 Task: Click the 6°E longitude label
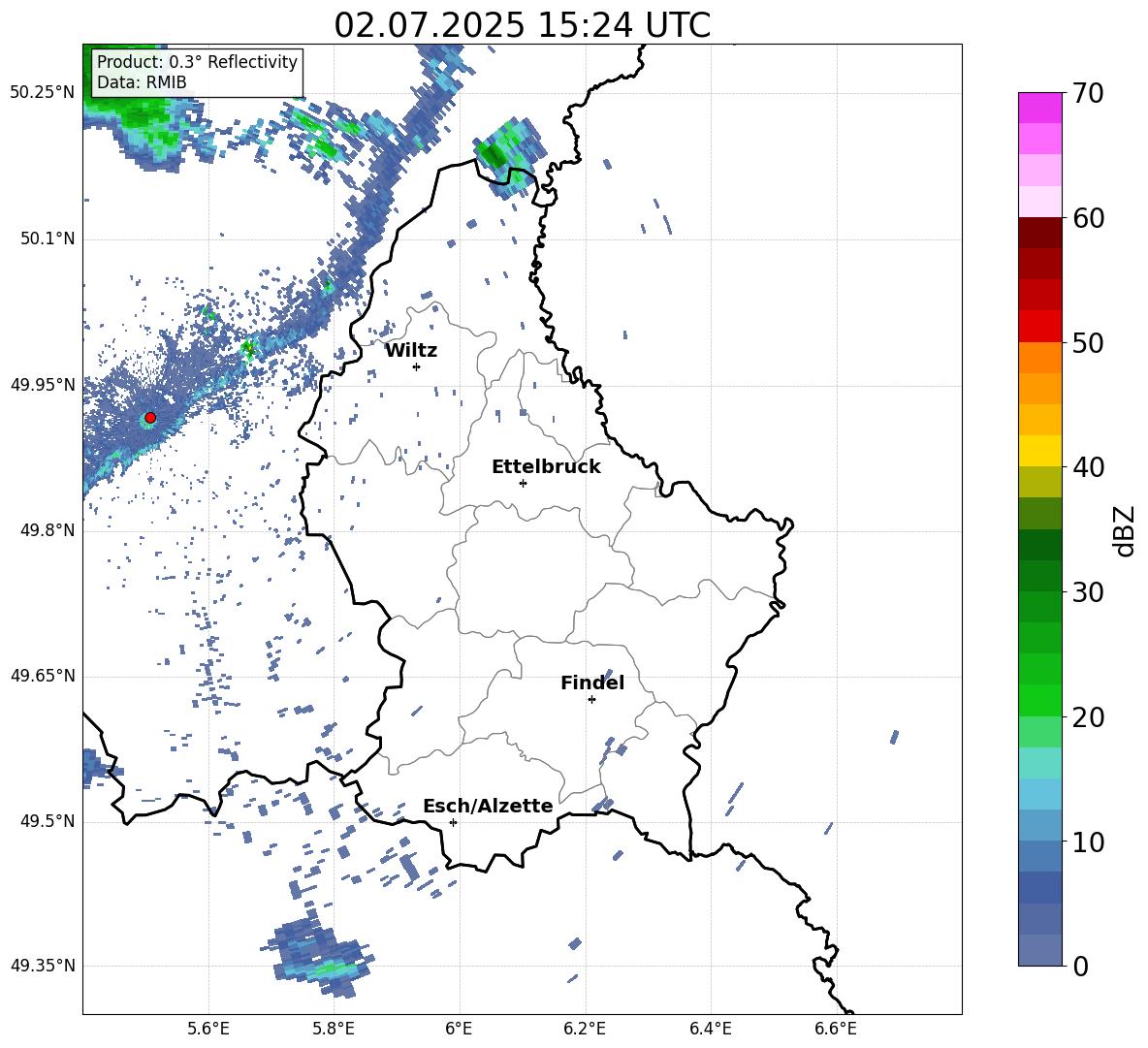[x=459, y=1030]
